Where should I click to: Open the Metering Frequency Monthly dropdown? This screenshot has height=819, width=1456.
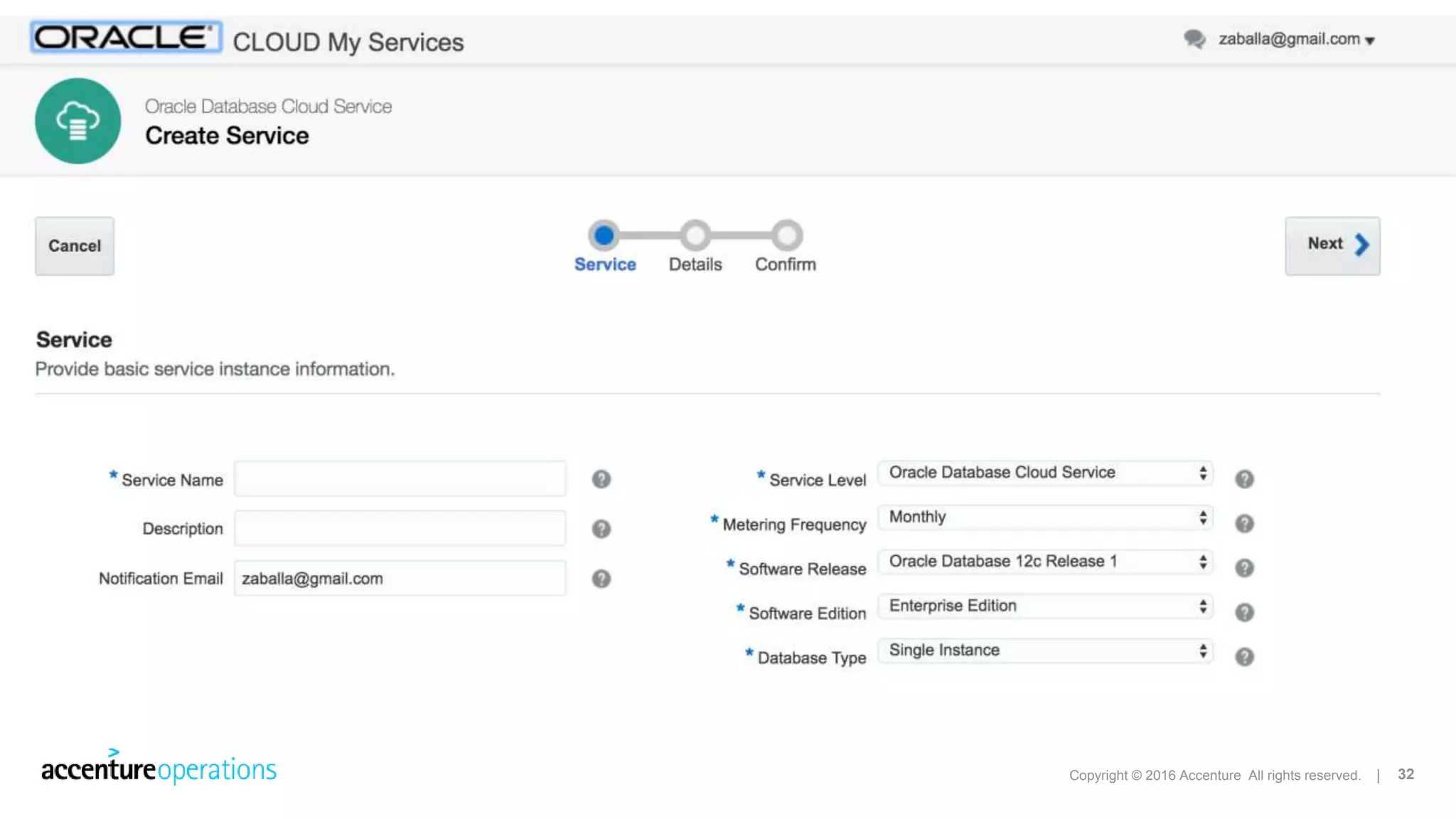tap(1045, 517)
